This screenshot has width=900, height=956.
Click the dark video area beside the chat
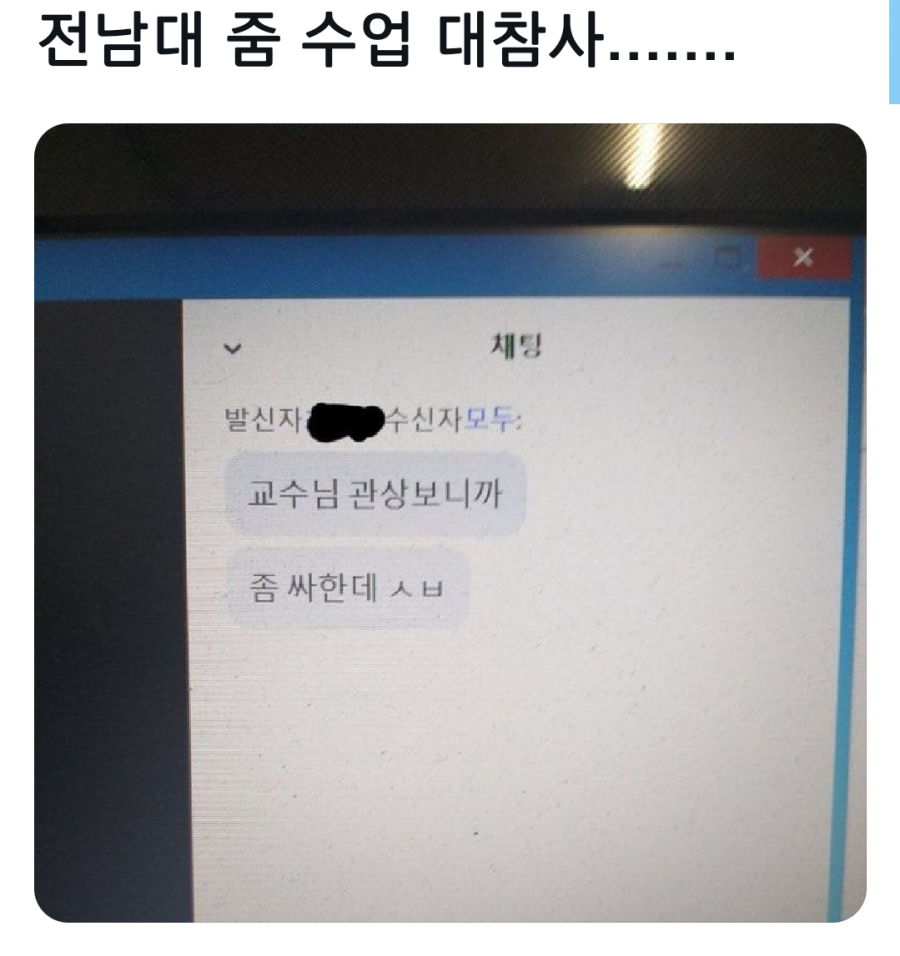point(111,610)
